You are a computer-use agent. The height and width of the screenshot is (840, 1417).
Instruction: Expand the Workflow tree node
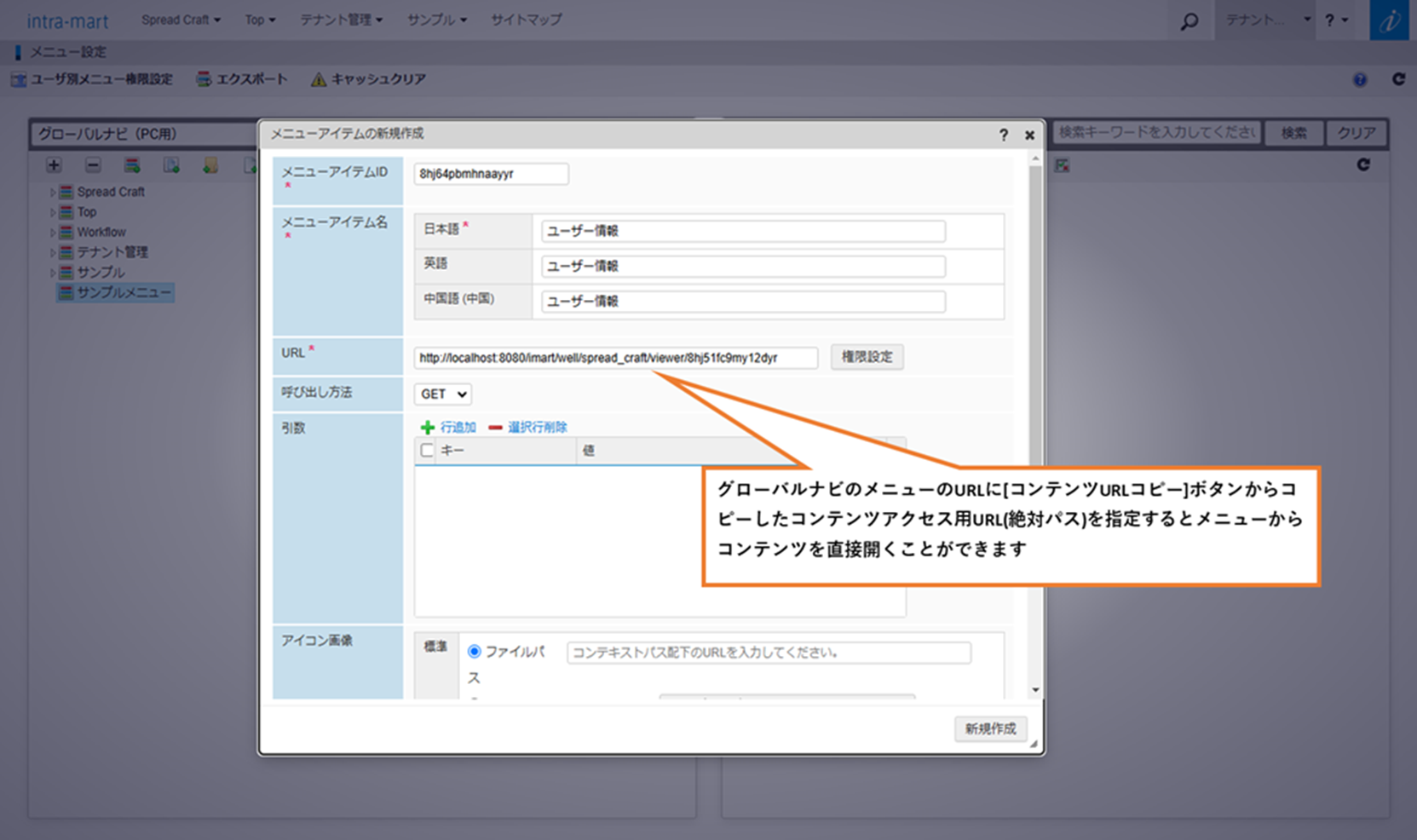click(52, 233)
